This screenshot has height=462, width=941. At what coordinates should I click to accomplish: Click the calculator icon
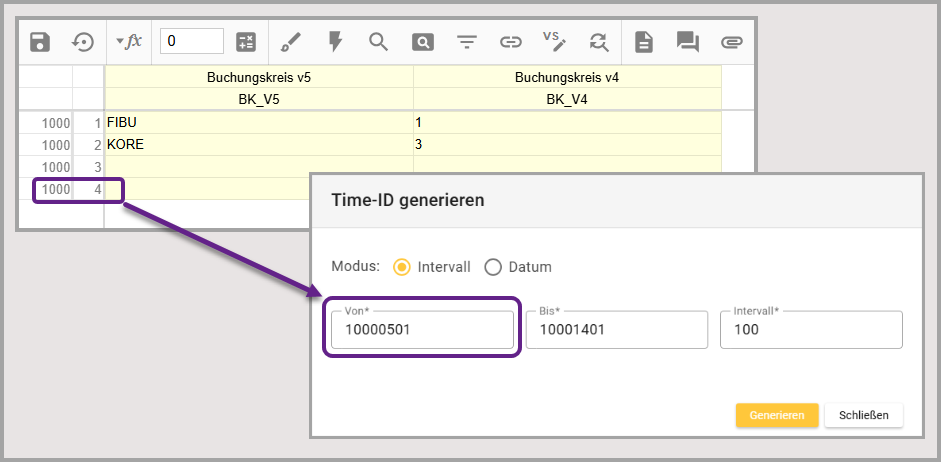246,42
